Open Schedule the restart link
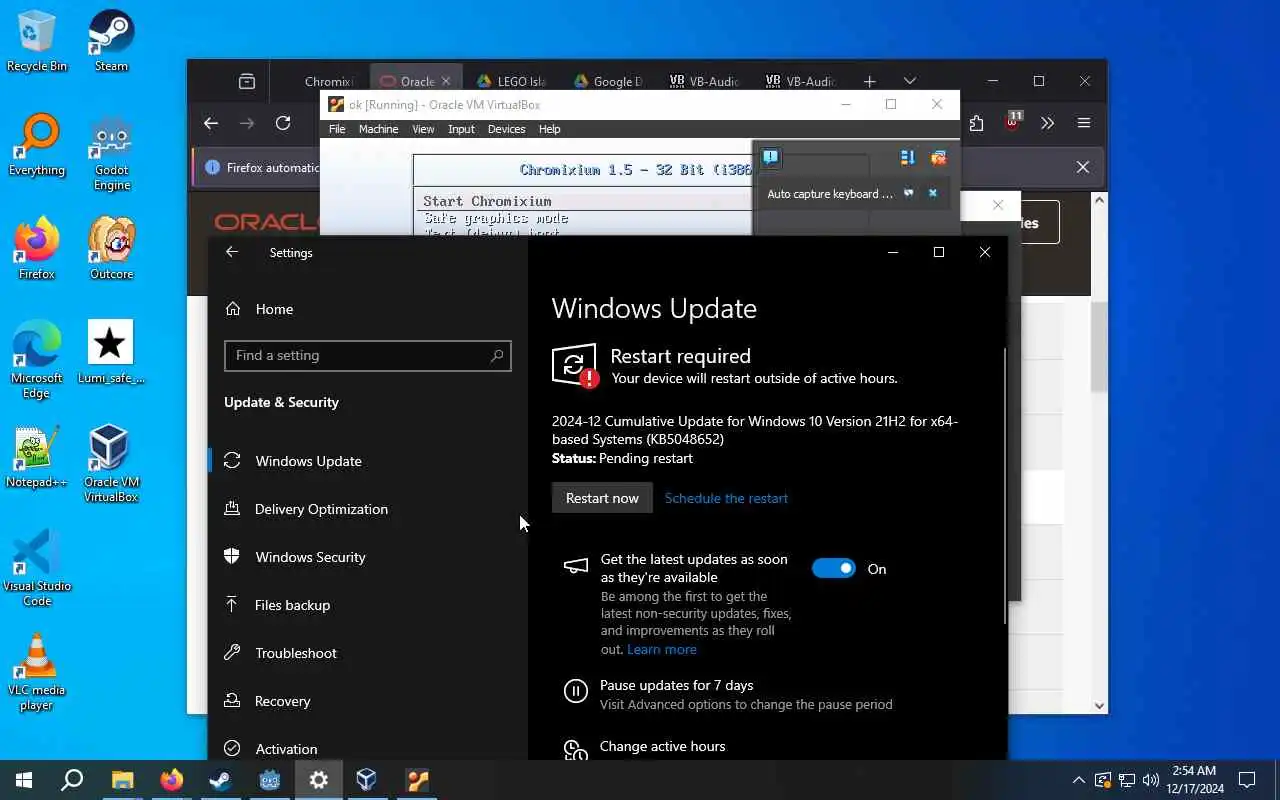Viewport: 1280px width, 800px height. click(x=726, y=498)
